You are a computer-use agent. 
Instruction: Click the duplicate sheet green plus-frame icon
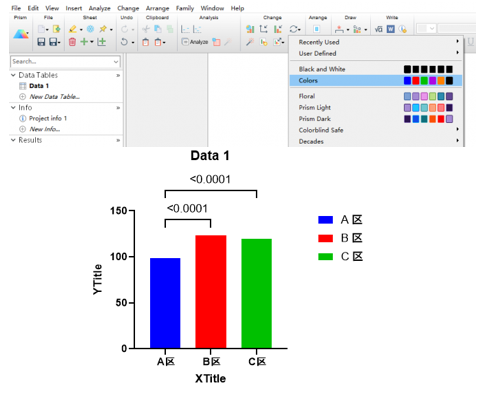point(102,42)
